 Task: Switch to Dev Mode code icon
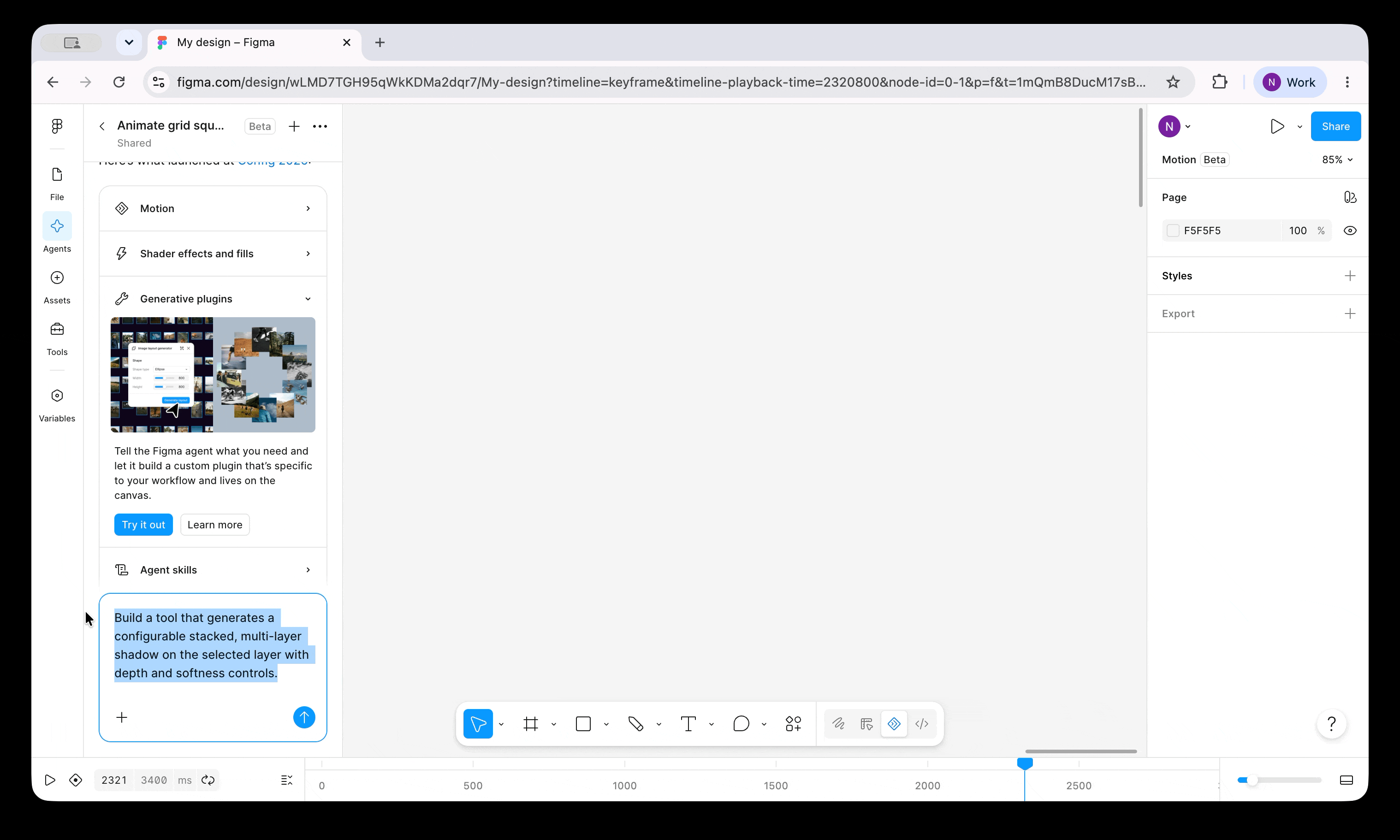click(x=922, y=723)
